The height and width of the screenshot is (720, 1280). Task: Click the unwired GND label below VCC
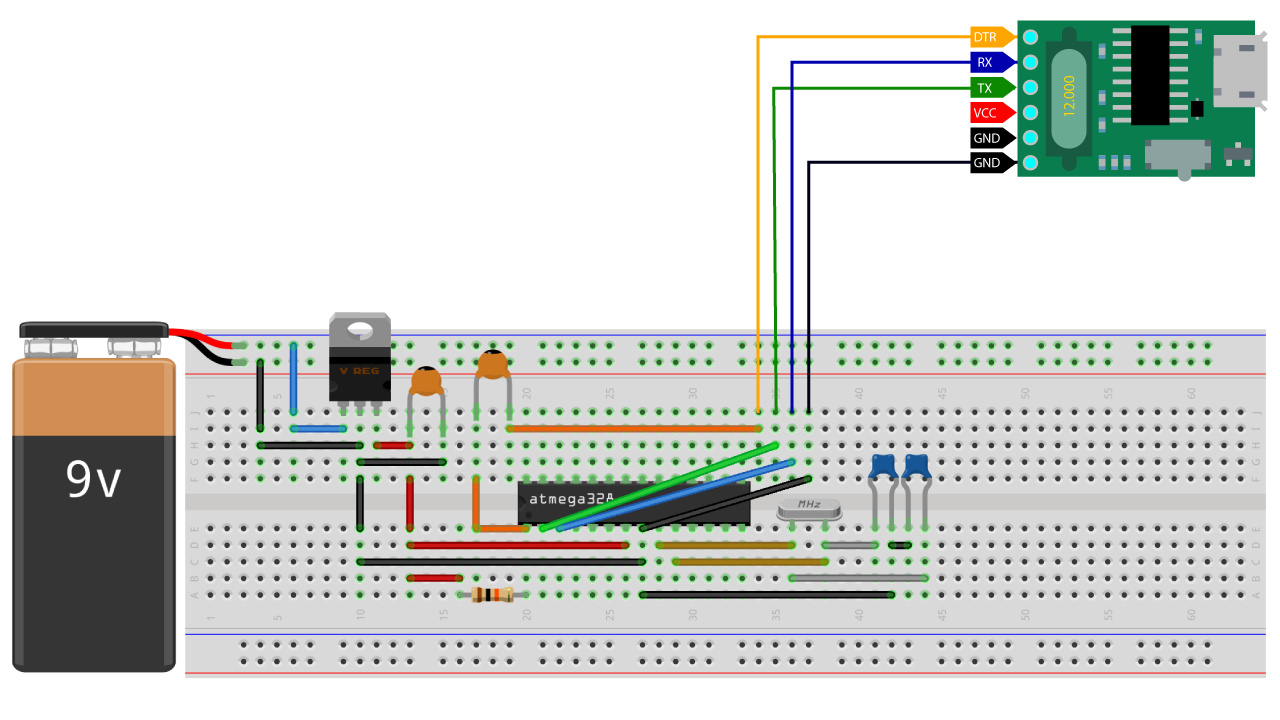pos(992,138)
